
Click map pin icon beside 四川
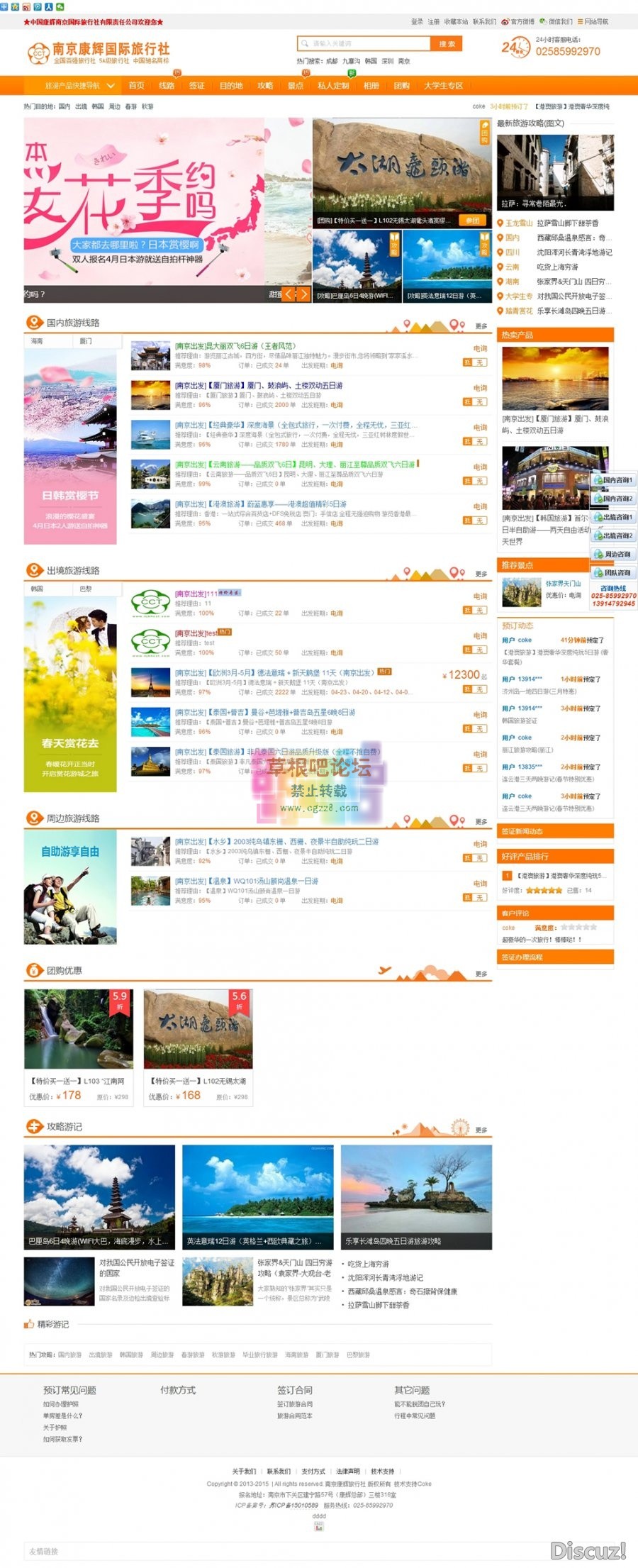pyautogui.click(x=500, y=252)
